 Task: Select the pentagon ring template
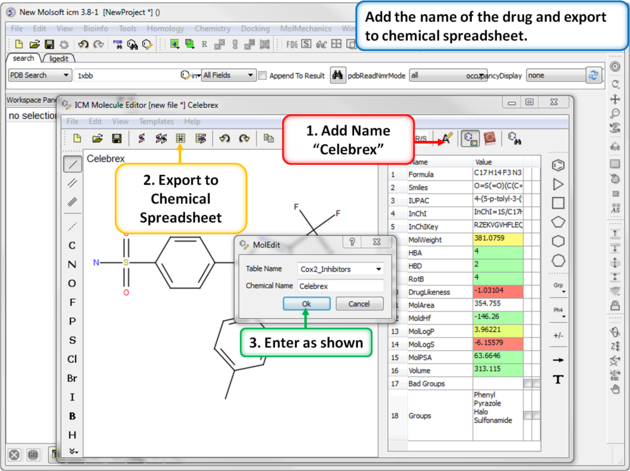[558, 222]
